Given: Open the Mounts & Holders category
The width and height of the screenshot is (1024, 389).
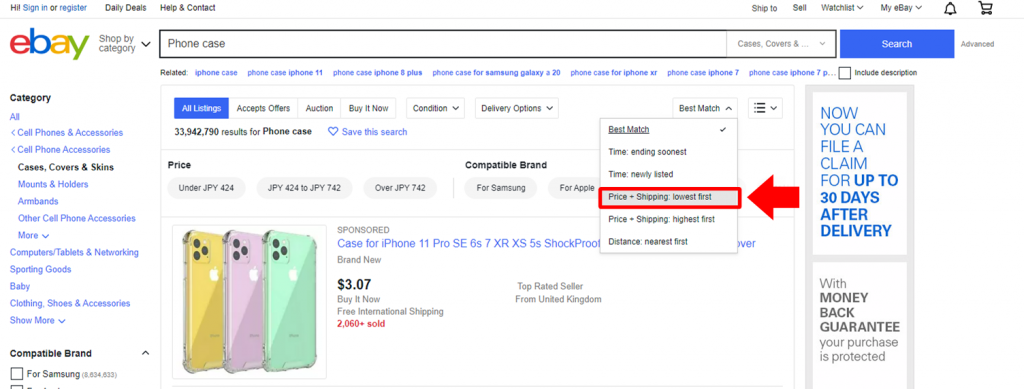Looking at the screenshot, I should click(53, 184).
